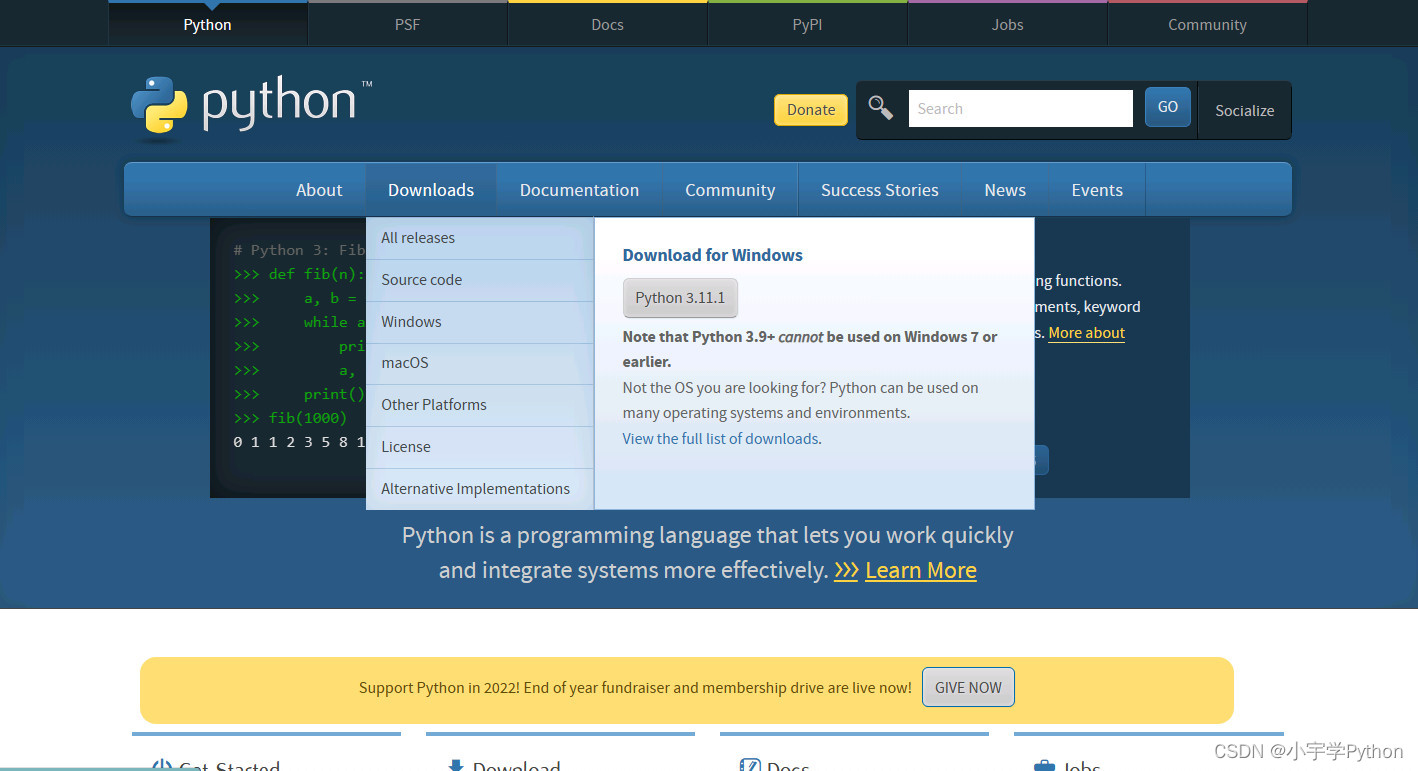This screenshot has width=1418, height=771.
Task: Open the News navigation item
Action: click(1005, 190)
